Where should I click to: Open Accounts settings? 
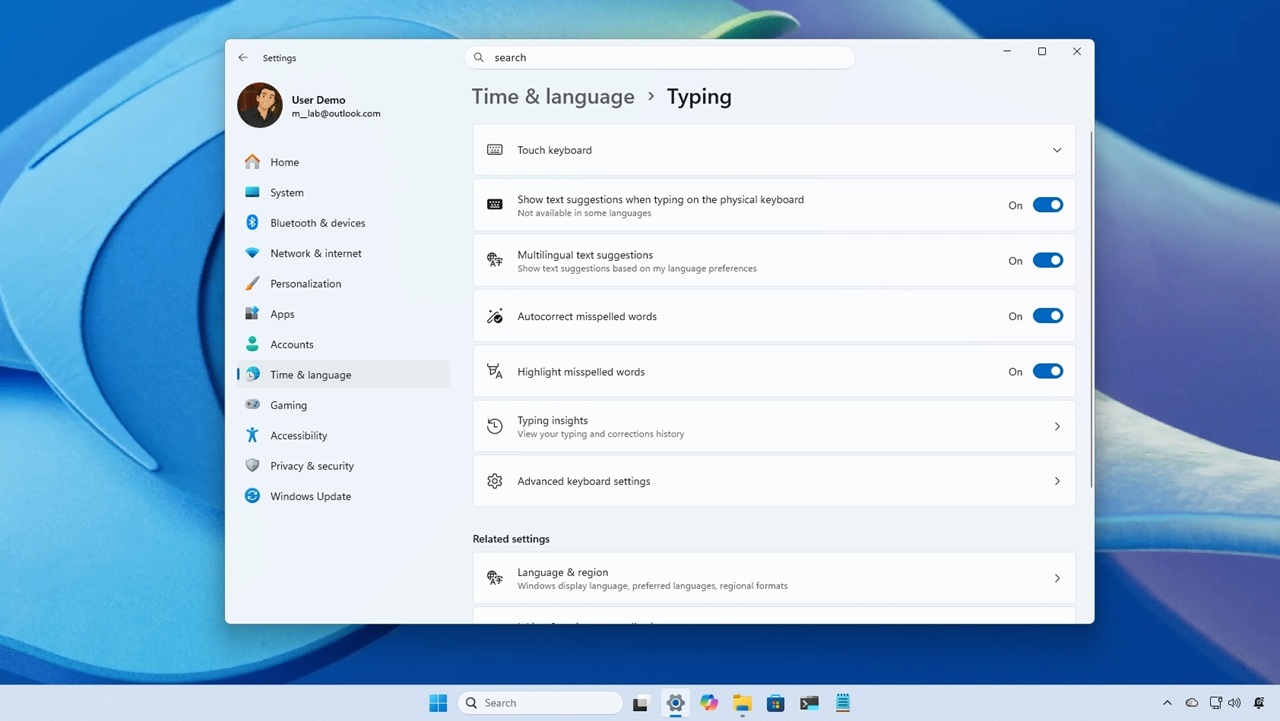click(291, 344)
